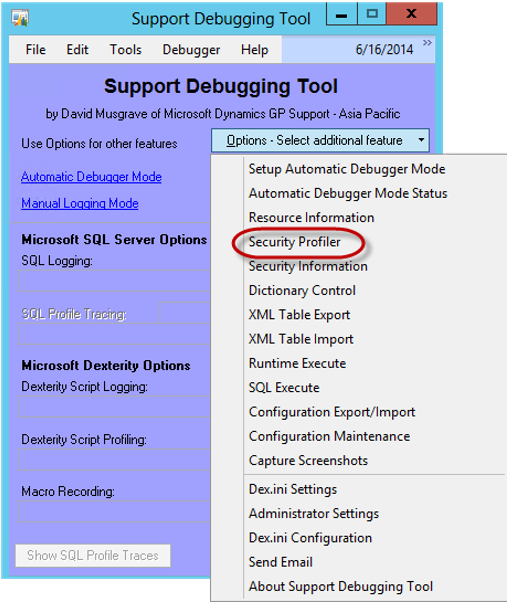Open the Help menu
Viewport: 511px width, 607px height.
click(x=254, y=50)
